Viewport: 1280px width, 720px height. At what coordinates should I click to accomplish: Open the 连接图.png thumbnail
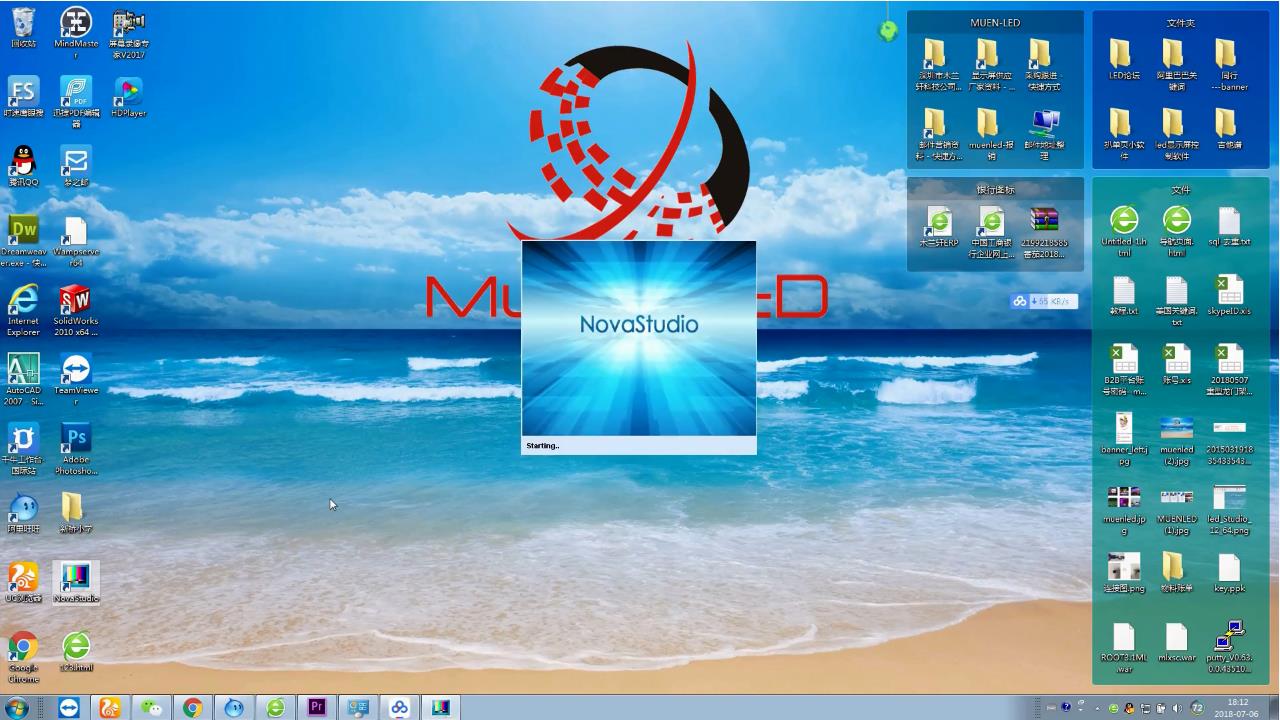tap(1124, 573)
